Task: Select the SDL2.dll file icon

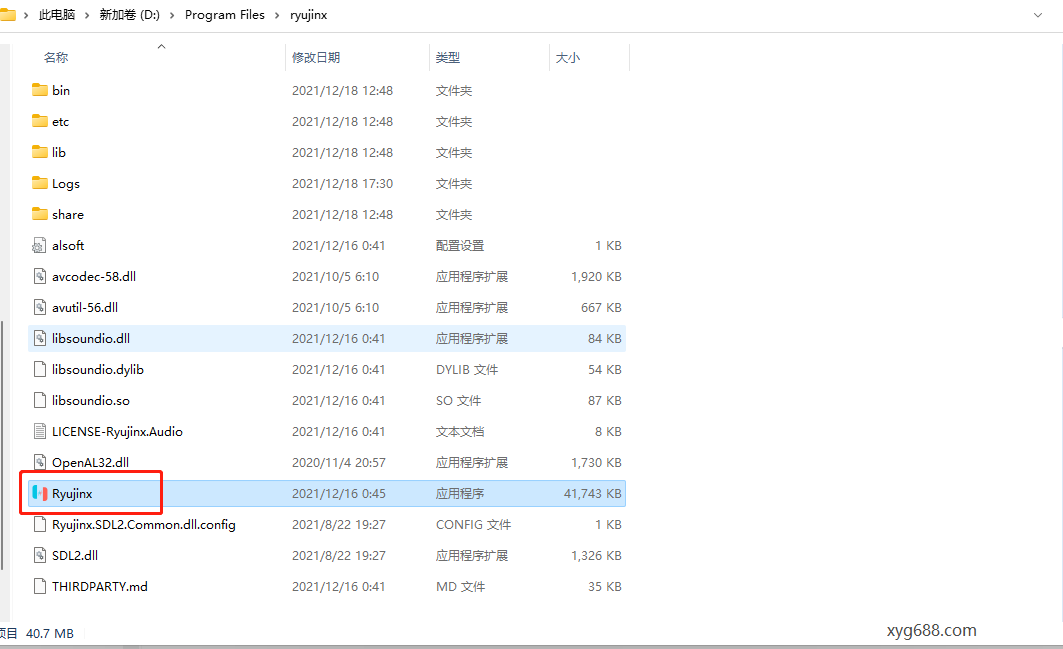Action: coord(40,555)
